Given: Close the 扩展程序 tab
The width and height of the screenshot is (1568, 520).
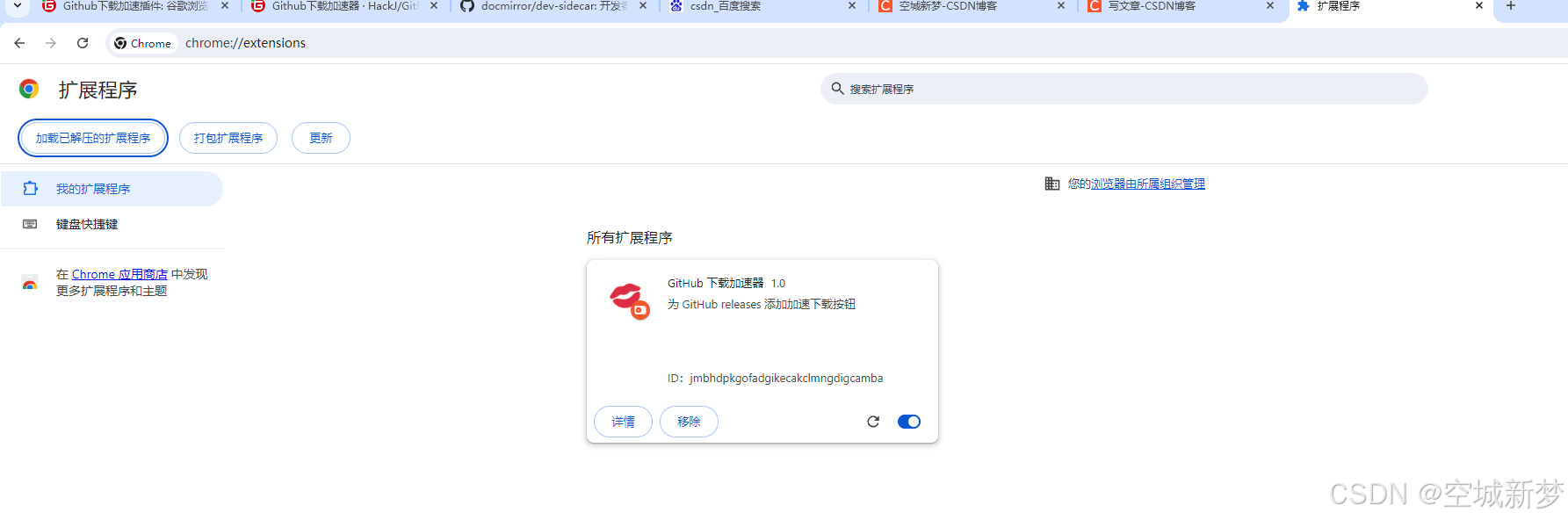Looking at the screenshot, I should point(1479,5).
